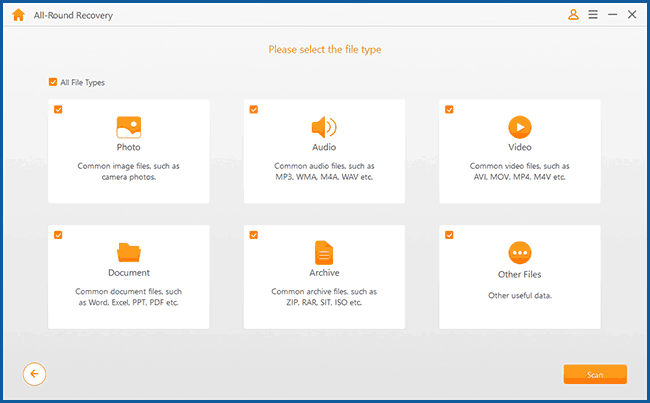Toggle the Archive card checkbox
The height and width of the screenshot is (403, 650).
(x=254, y=235)
